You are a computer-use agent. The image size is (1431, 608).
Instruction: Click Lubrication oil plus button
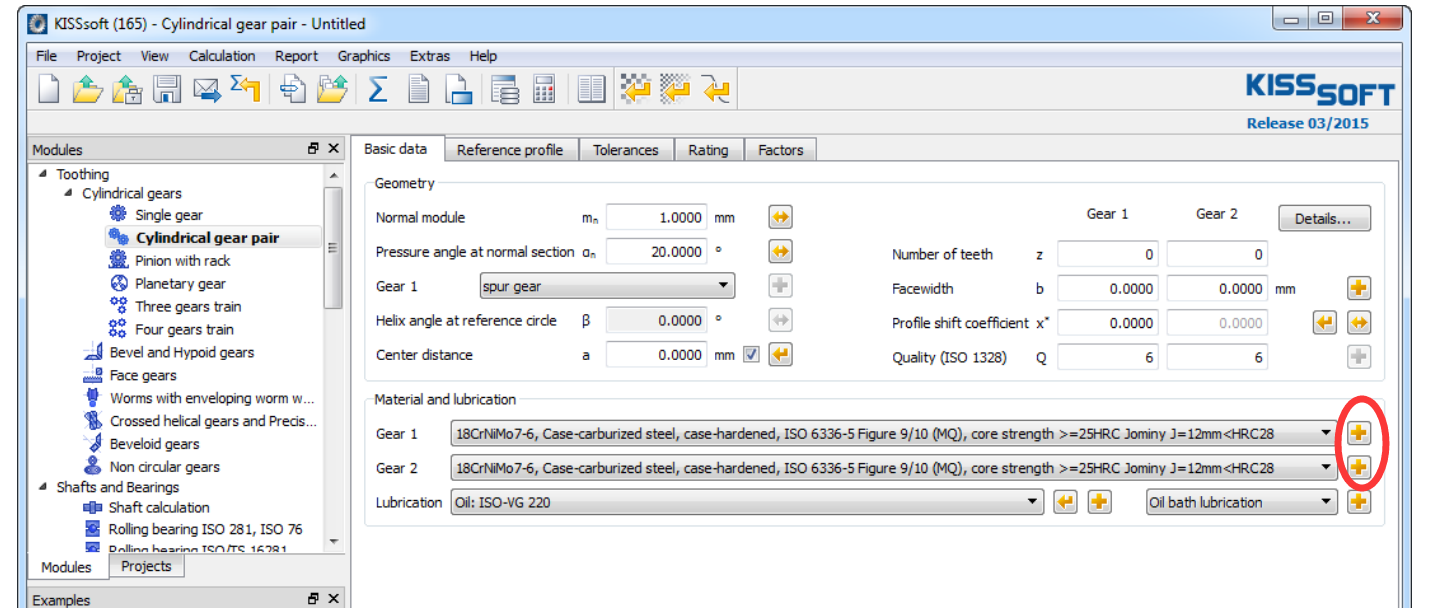pyautogui.click(x=1099, y=502)
